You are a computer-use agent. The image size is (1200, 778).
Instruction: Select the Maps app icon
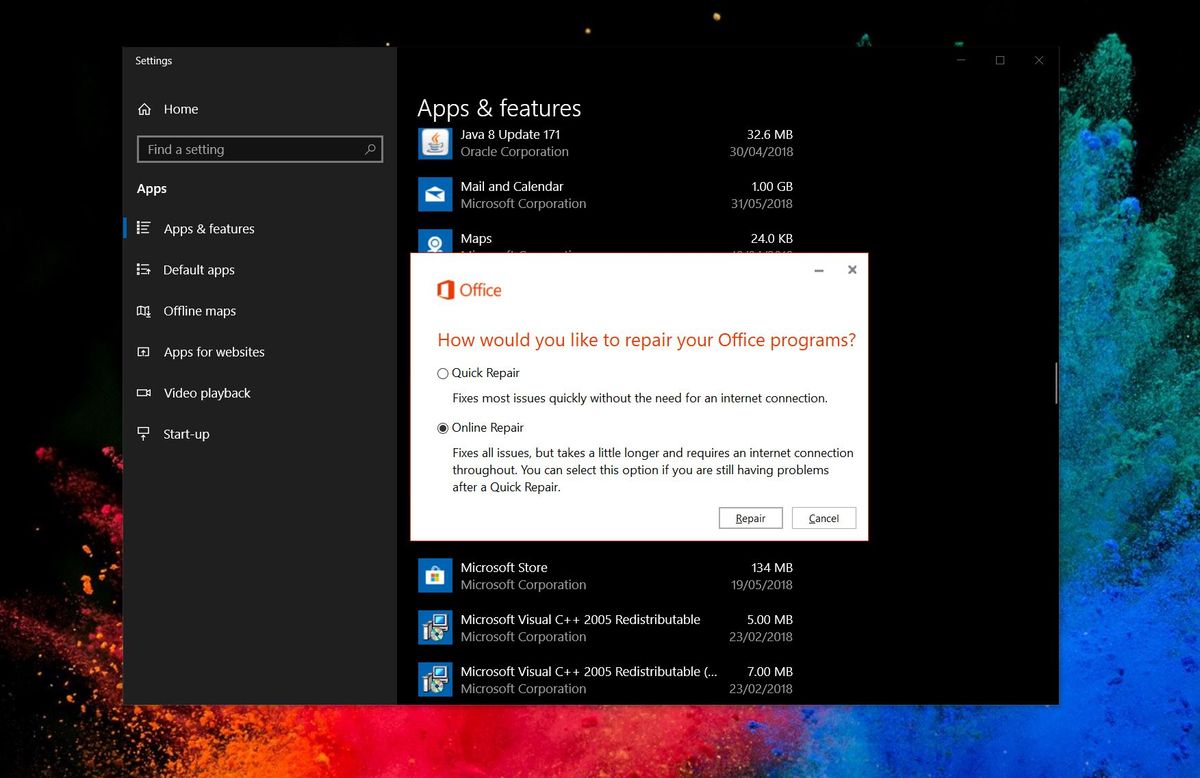(x=434, y=243)
